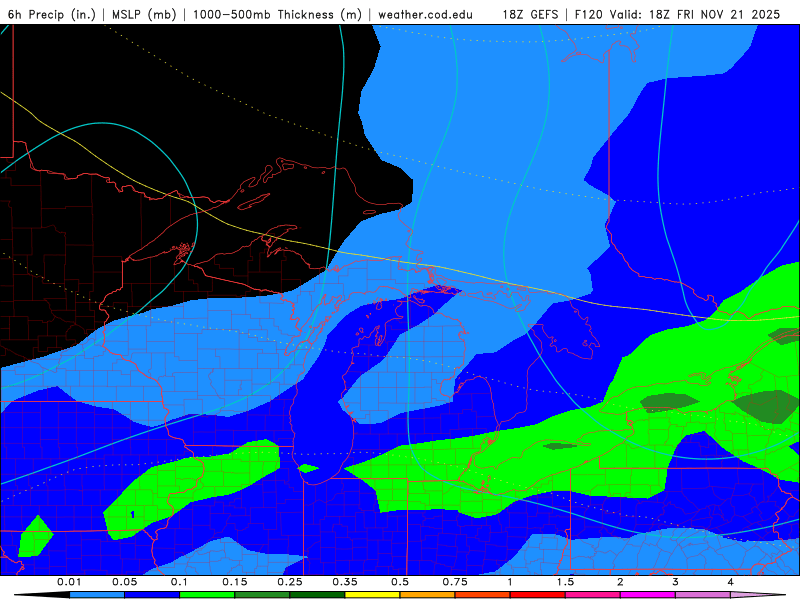Click the '0.01' legend value
The image size is (800, 600).
[x=69, y=582]
